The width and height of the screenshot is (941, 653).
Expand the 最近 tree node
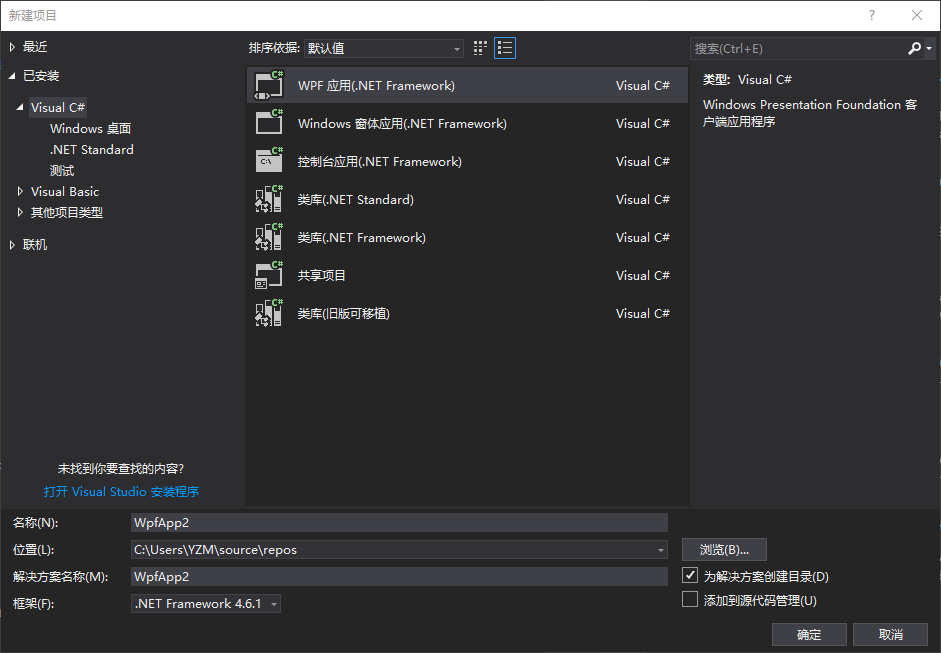pos(12,47)
